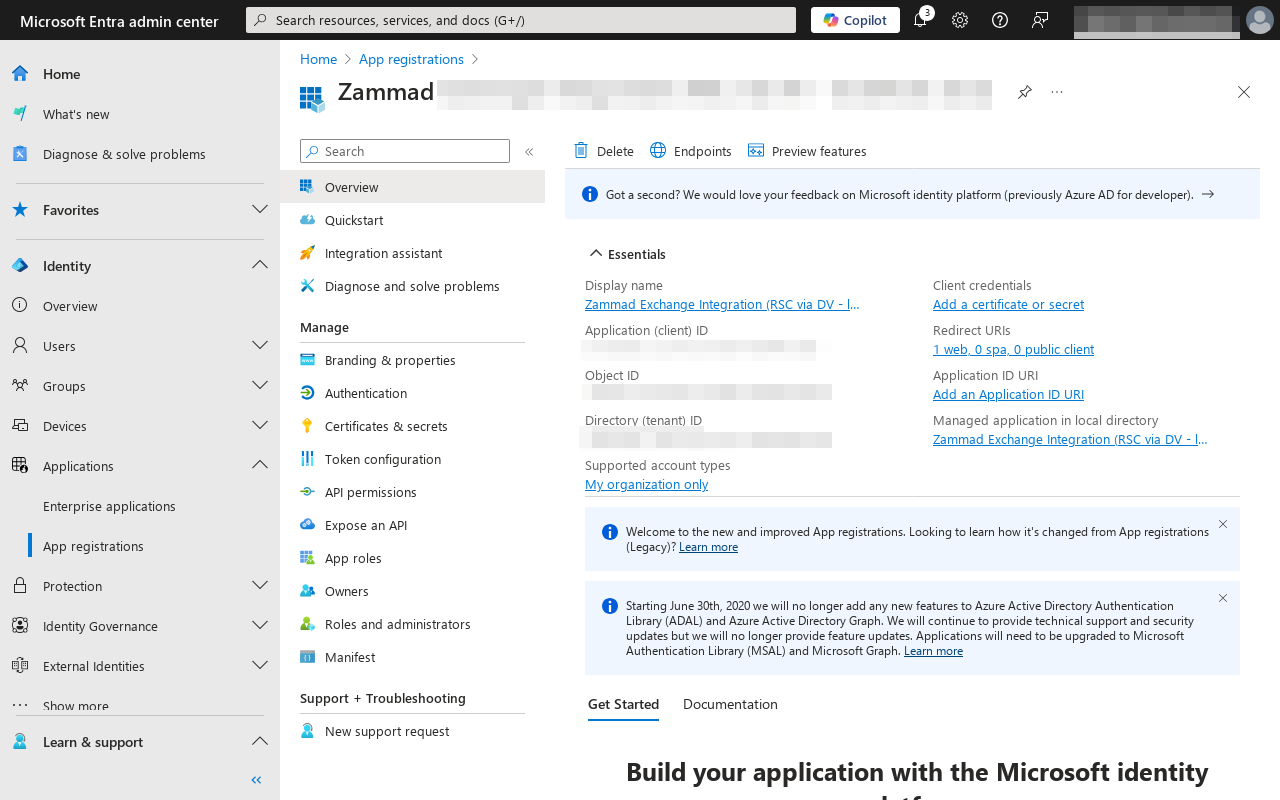The width and height of the screenshot is (1280, 800).
Task: Collapse the Learn & support section
Action: [x=260, y=741]
